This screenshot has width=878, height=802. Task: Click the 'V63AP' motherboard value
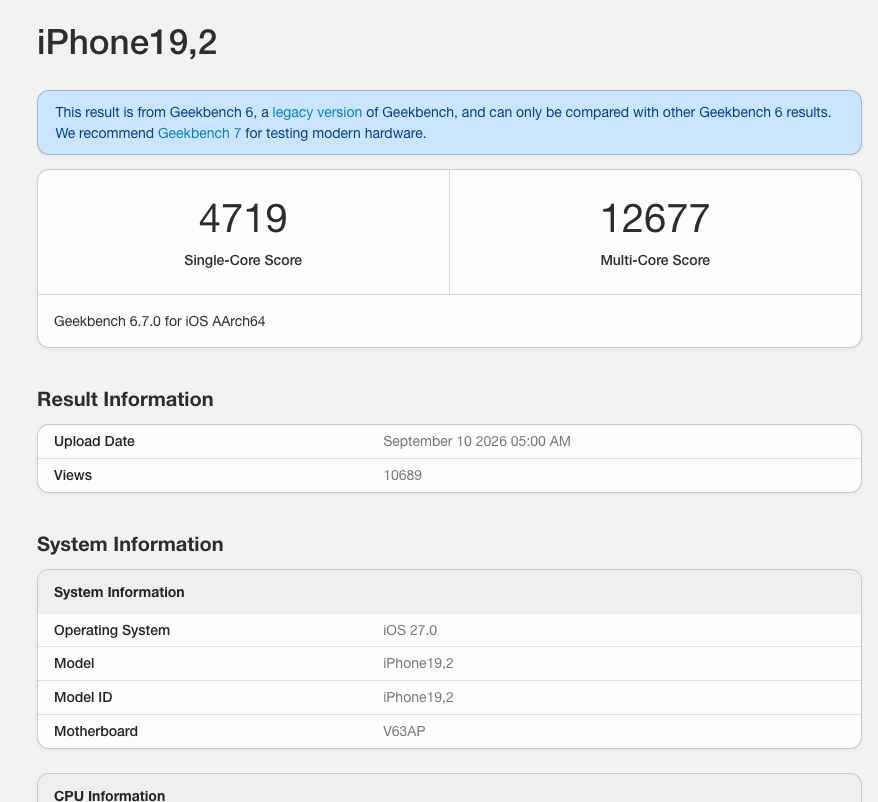(404, 731)
